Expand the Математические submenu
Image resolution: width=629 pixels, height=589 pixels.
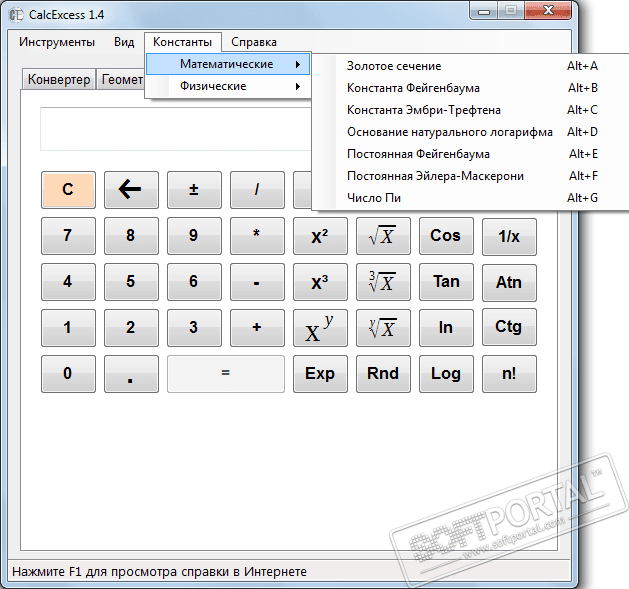click(228, 64)
